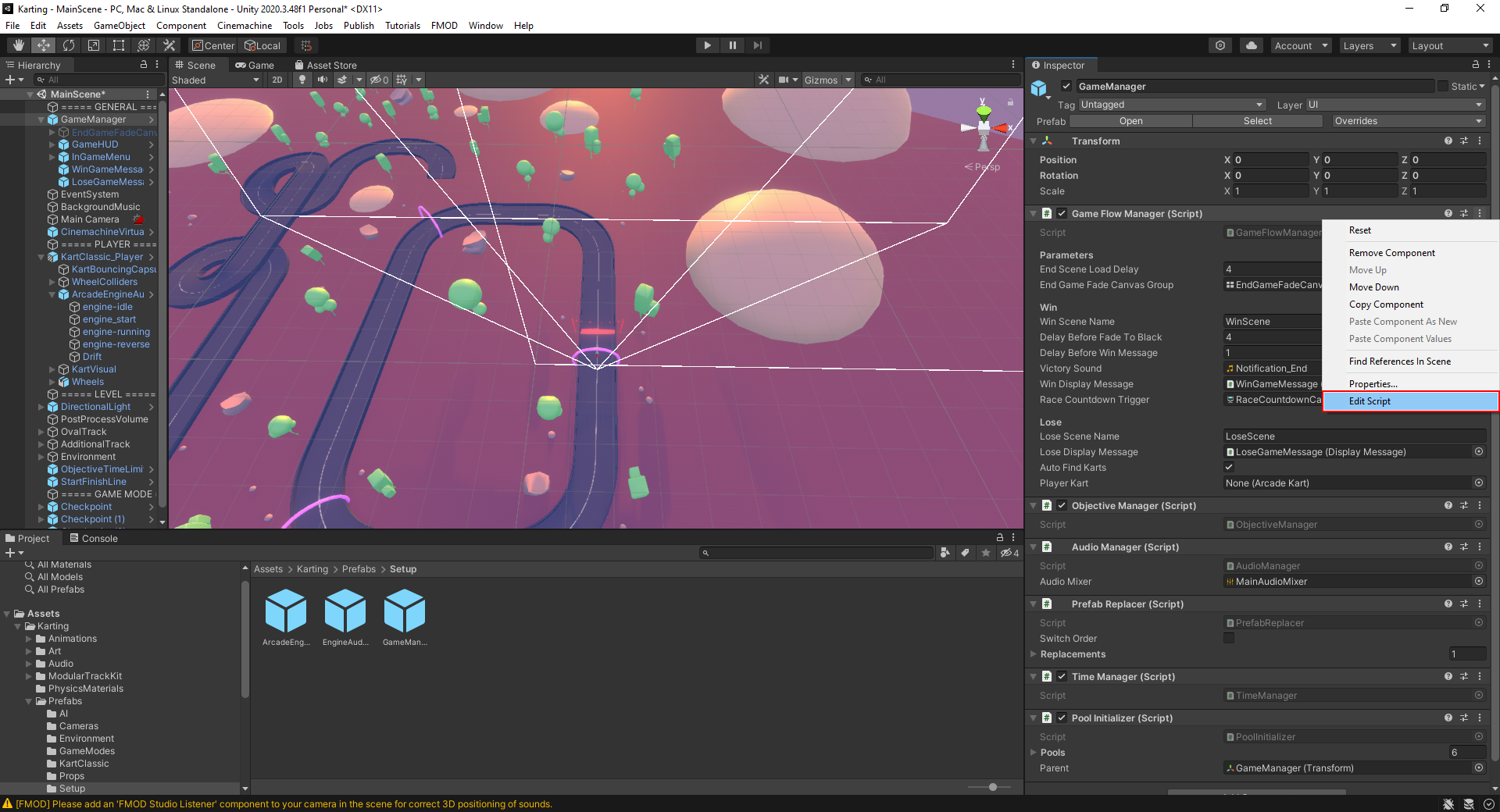Open Layers dropdown
The image size is (1500, 812).
(1370, 45)
